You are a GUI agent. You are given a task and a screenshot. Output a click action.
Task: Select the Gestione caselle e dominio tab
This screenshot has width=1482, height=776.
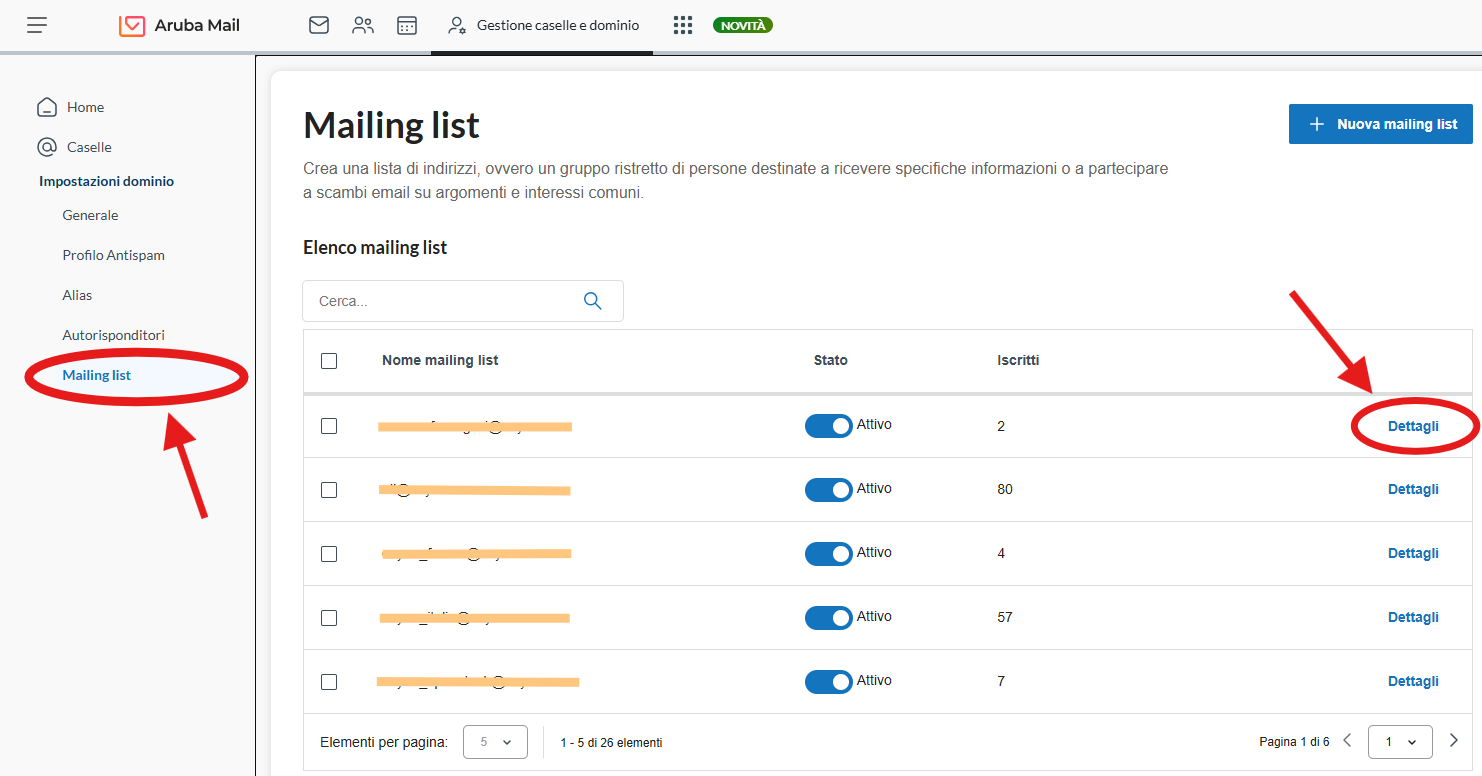[x=543, y=25]
